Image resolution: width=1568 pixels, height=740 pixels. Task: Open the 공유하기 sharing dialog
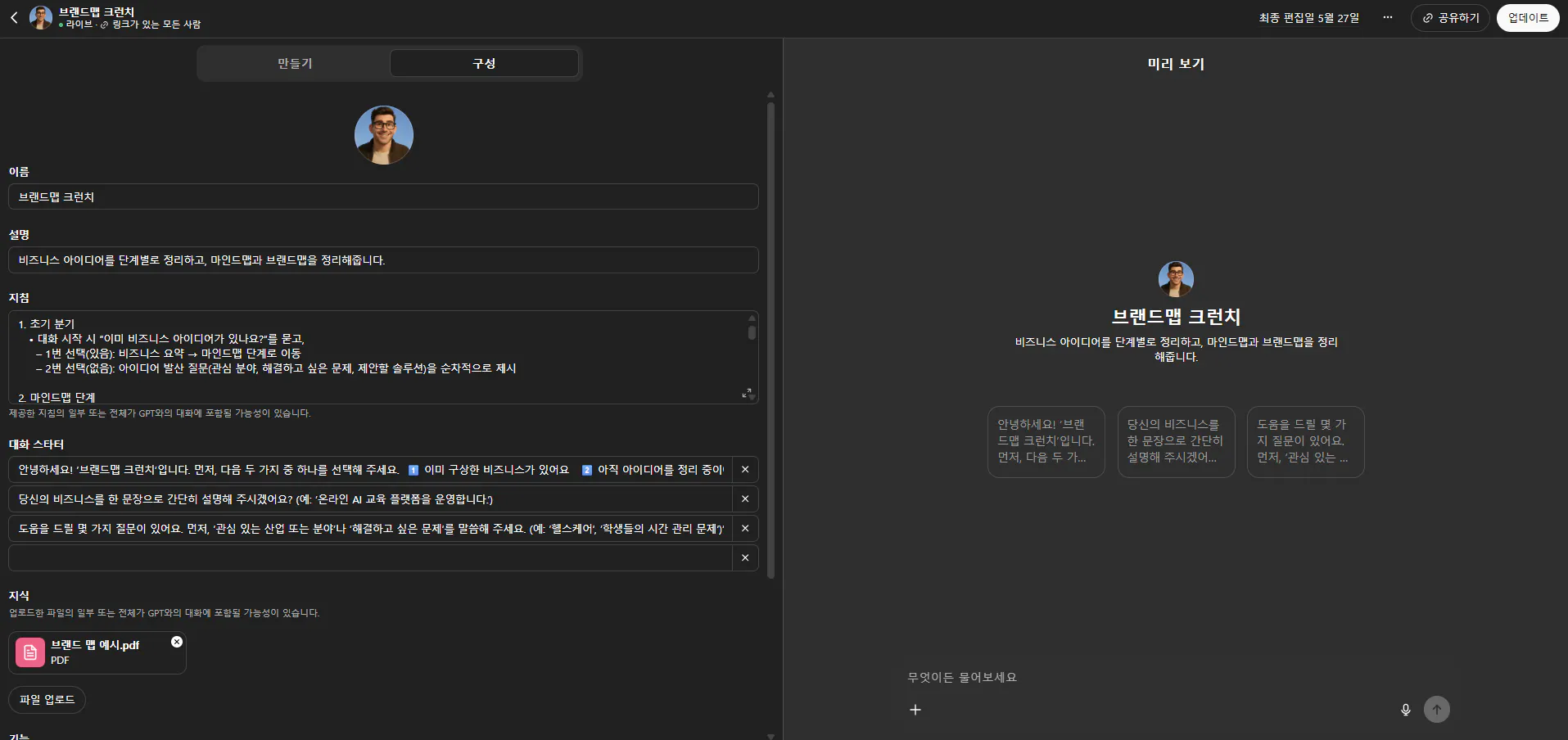pos(1449,17)
